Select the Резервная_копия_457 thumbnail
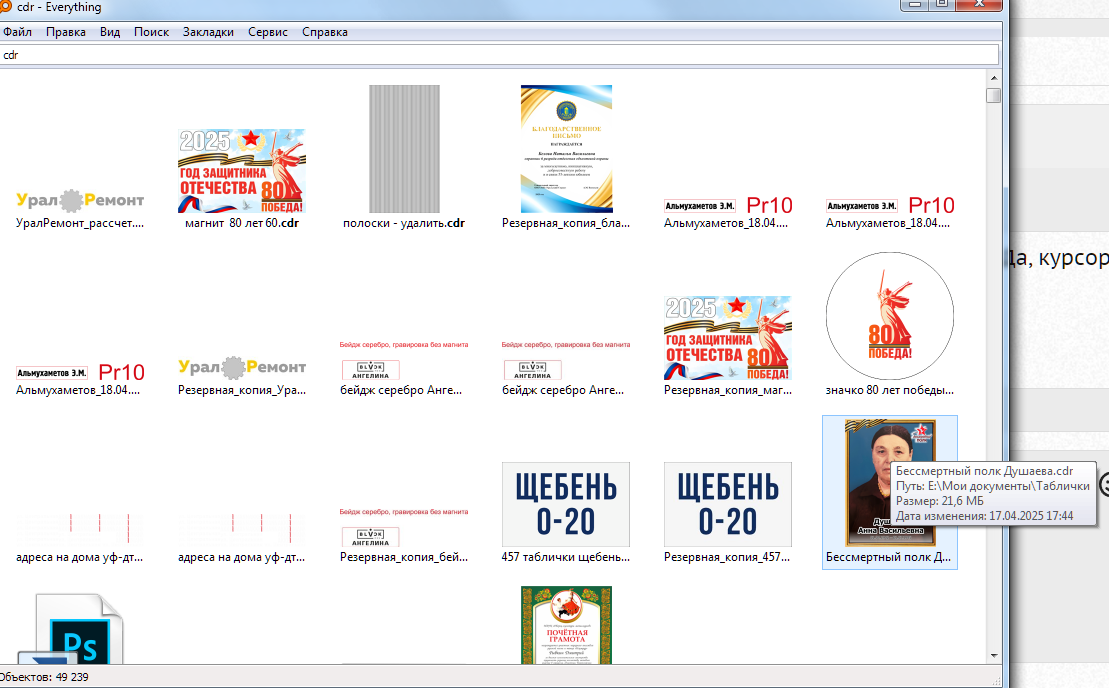Screen dimensions: 1109x688 (x=728, y=504)
